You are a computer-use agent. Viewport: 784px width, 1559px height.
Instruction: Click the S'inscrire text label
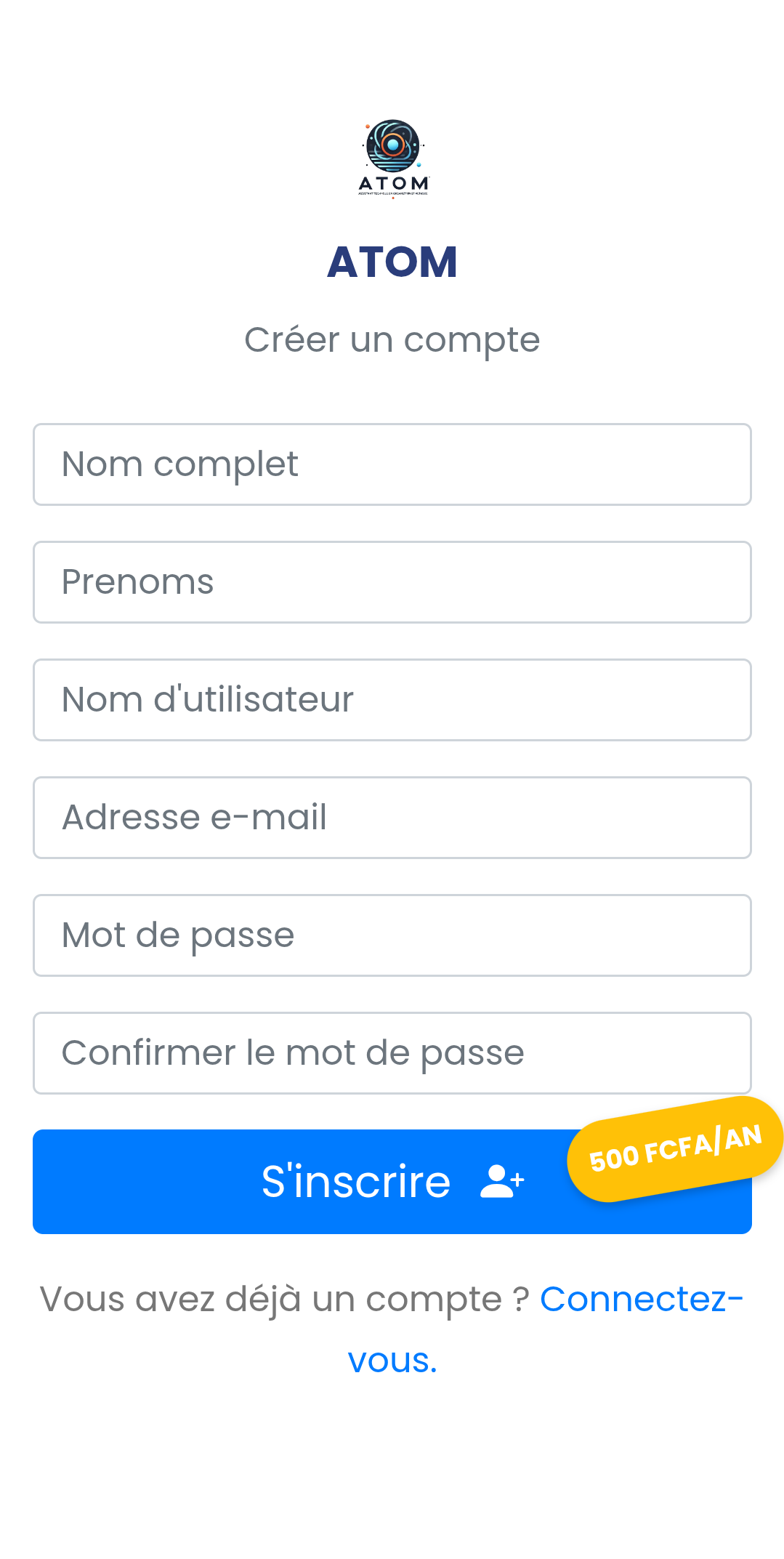(356, 1182)
